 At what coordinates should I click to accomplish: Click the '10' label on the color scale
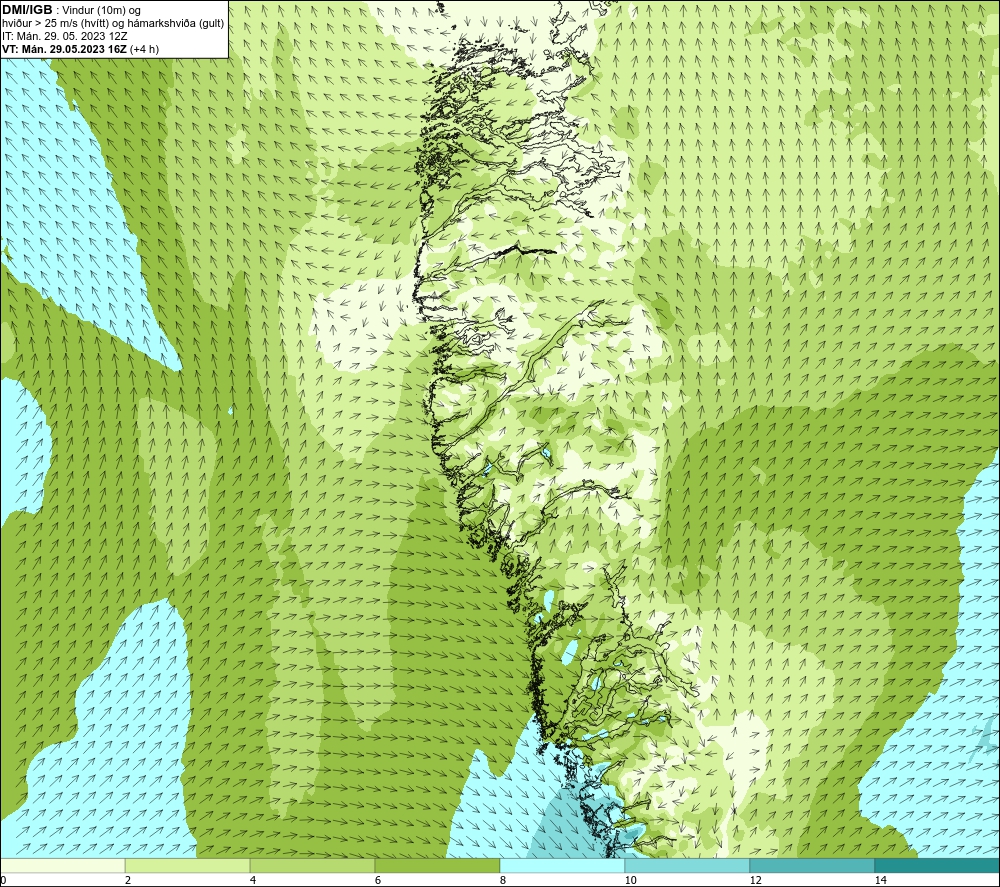[630, 881]
